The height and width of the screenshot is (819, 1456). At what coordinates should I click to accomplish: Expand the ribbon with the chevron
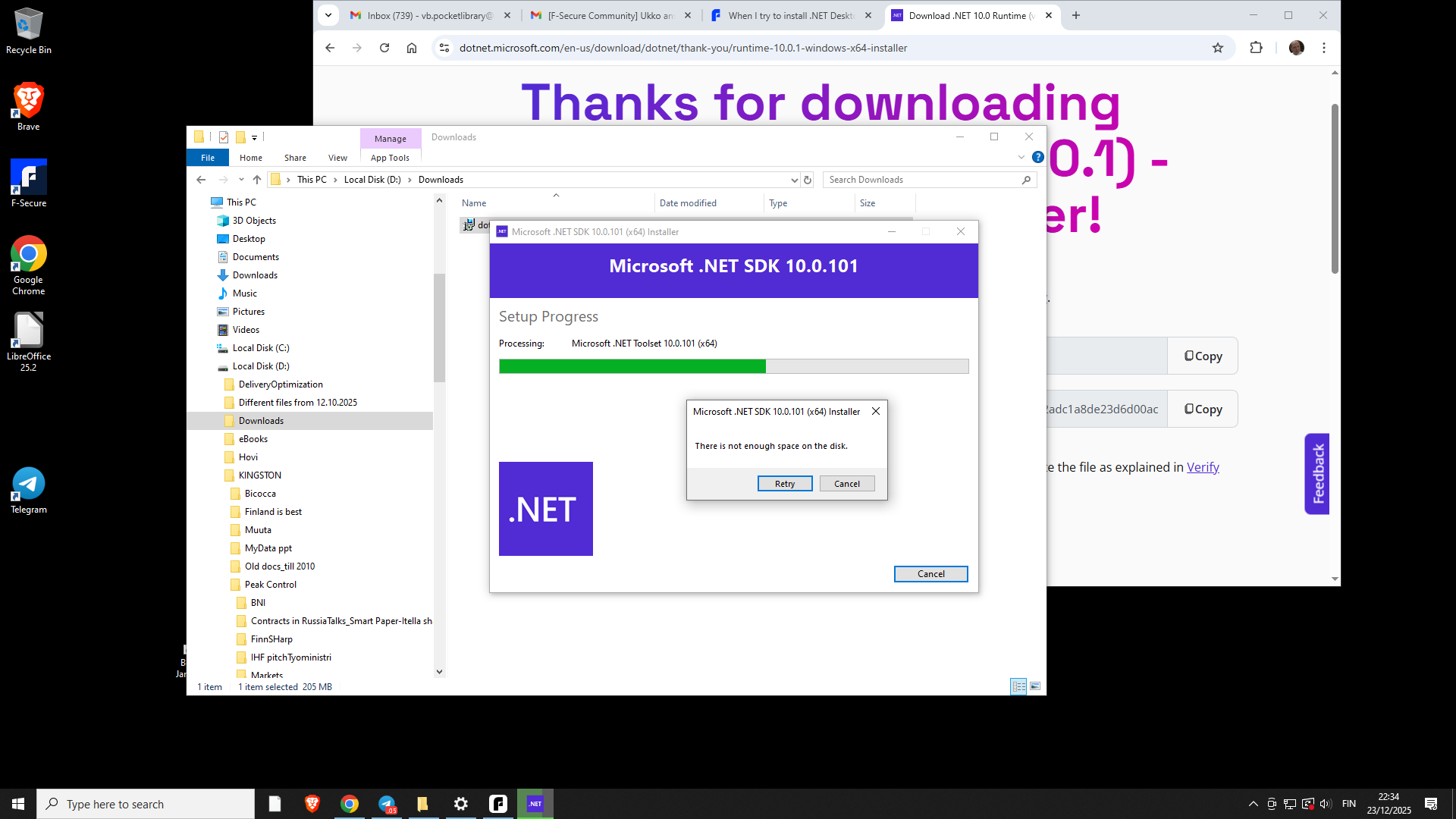click(x=1021, y=157)
